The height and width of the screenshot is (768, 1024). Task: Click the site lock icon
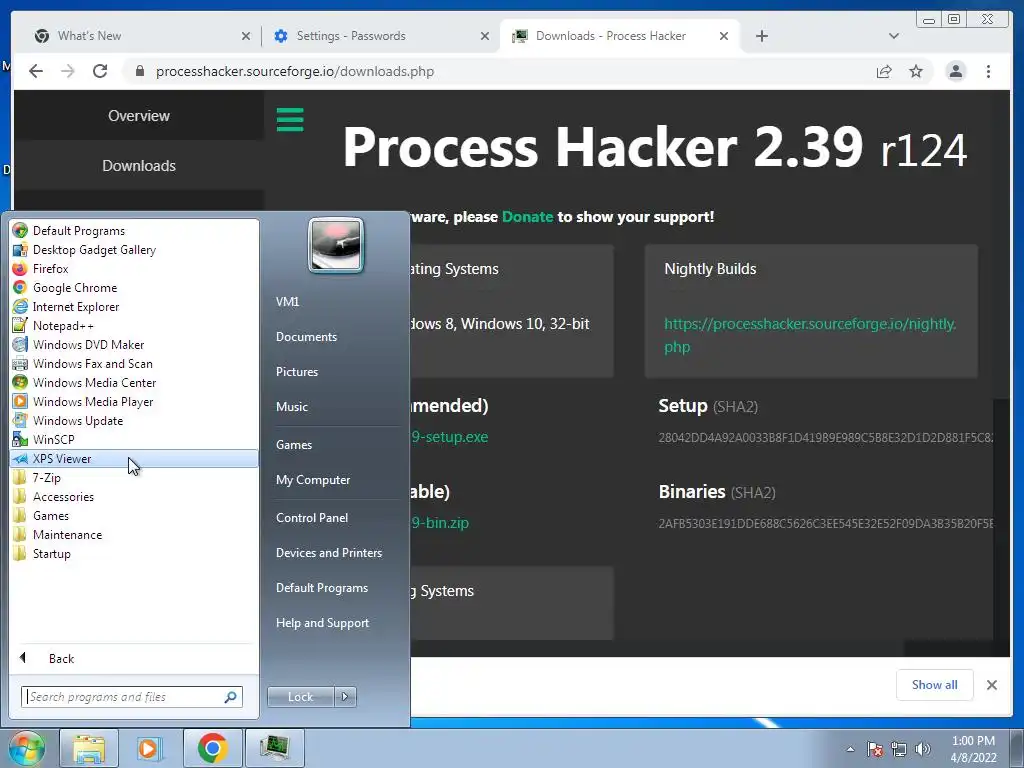(139, 71)
